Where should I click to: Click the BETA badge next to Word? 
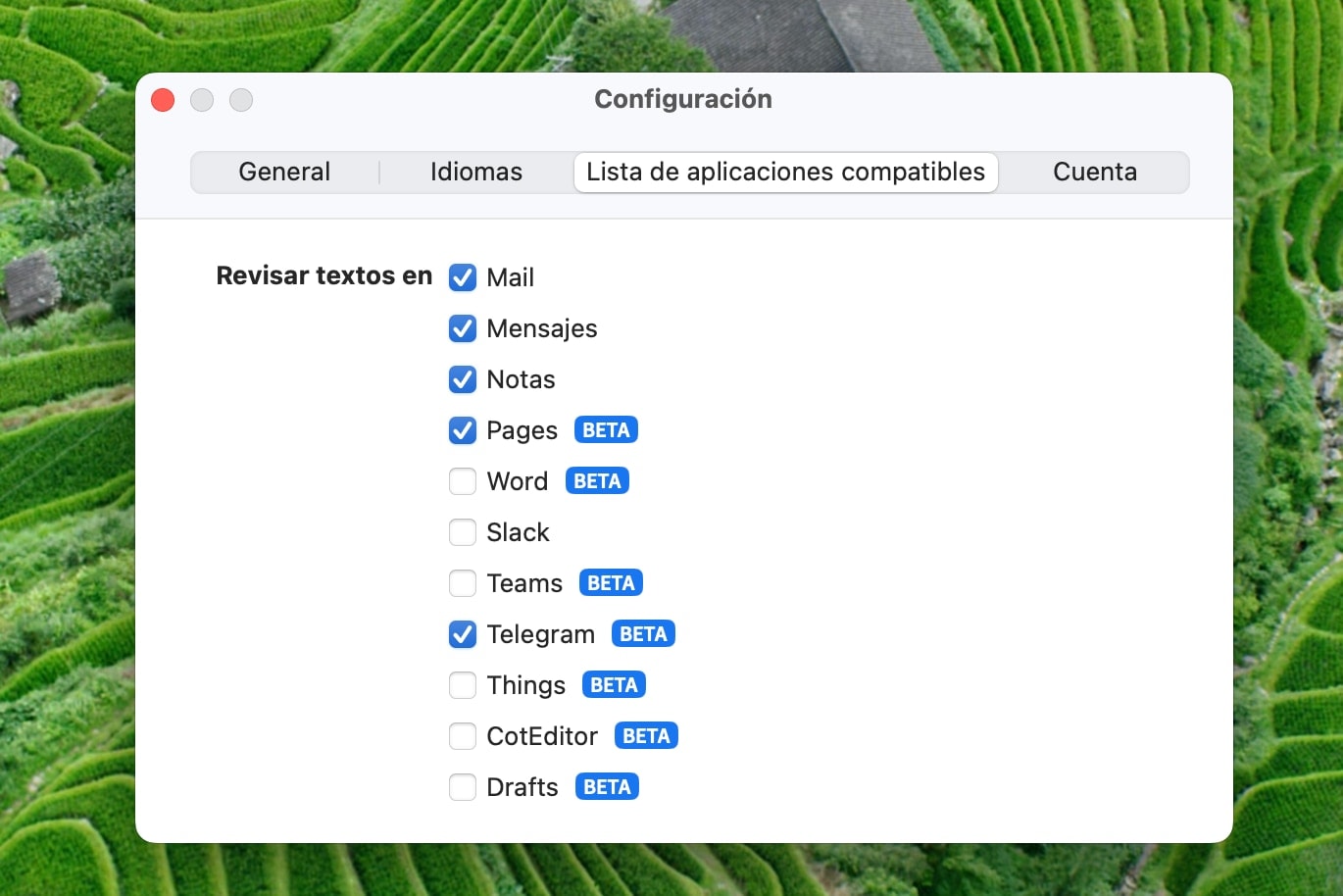pos(596,480)
